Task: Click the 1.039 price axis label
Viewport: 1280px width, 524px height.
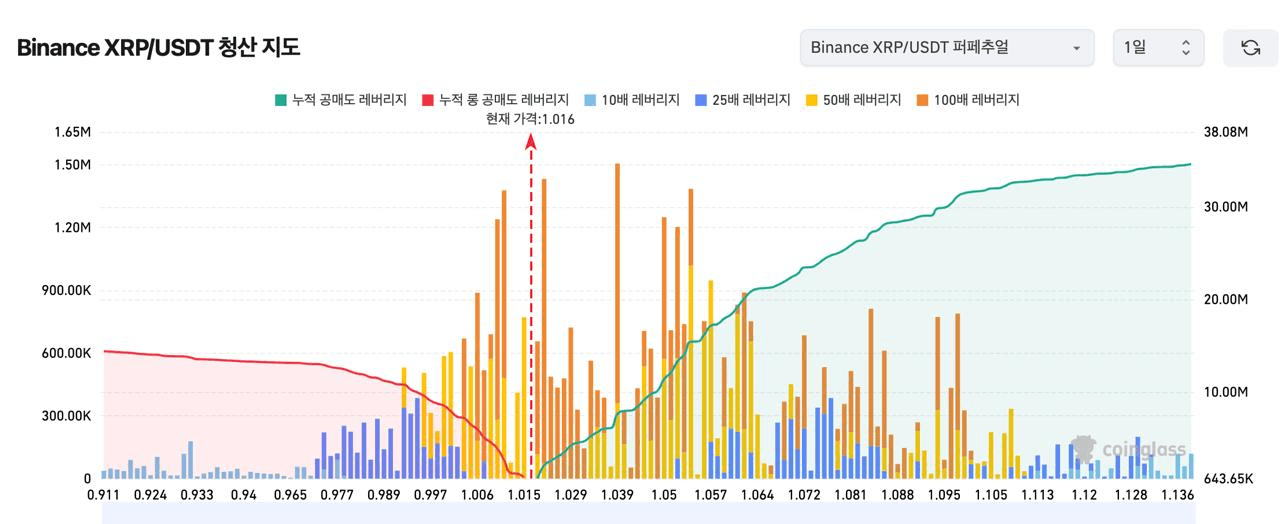Action: pos(617,494)
